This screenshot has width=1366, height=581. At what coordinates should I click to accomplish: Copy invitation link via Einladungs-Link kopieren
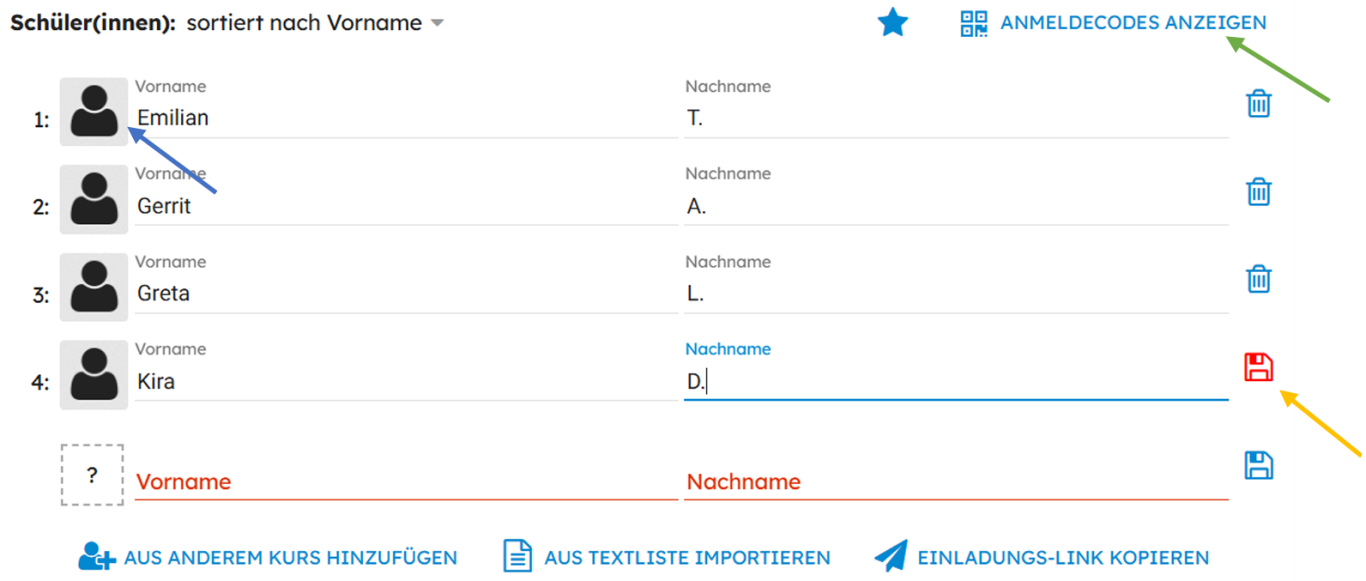coord(1062,558)
